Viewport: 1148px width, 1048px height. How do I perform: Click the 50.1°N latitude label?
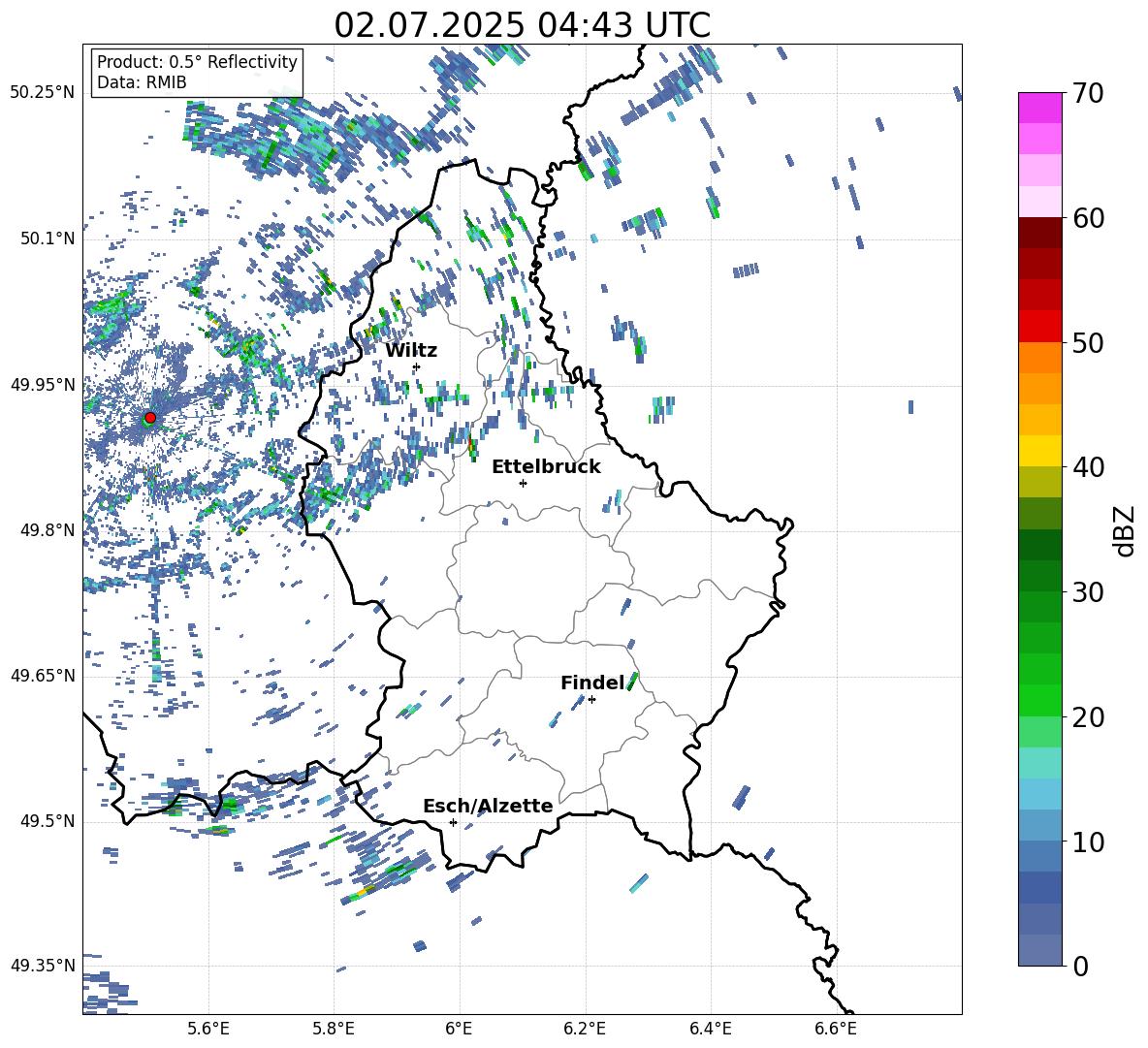[x=48, y=239]
